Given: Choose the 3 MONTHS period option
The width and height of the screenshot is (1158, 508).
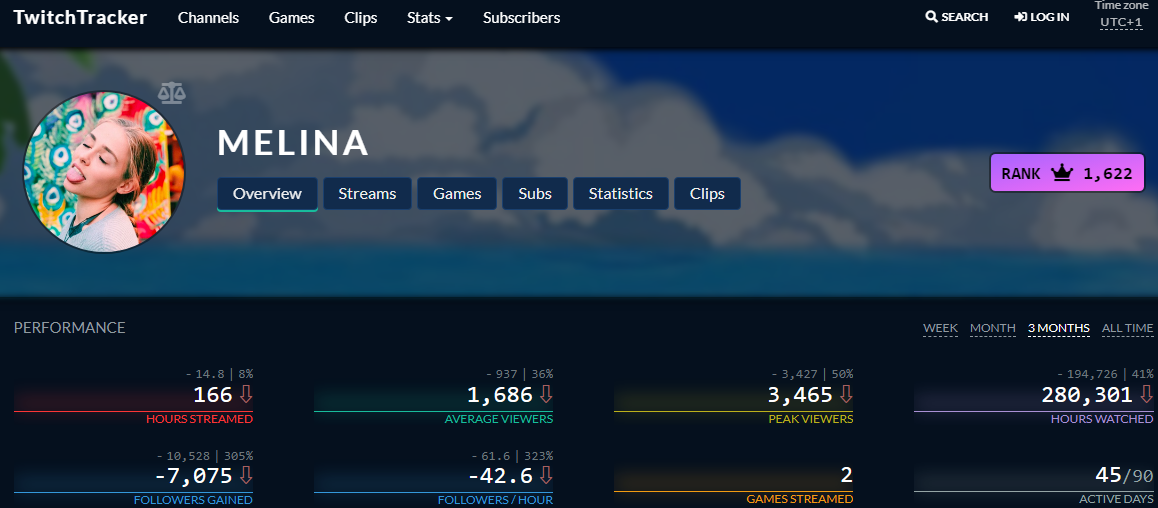Looking at the screenshot, I should (1058, 328).
